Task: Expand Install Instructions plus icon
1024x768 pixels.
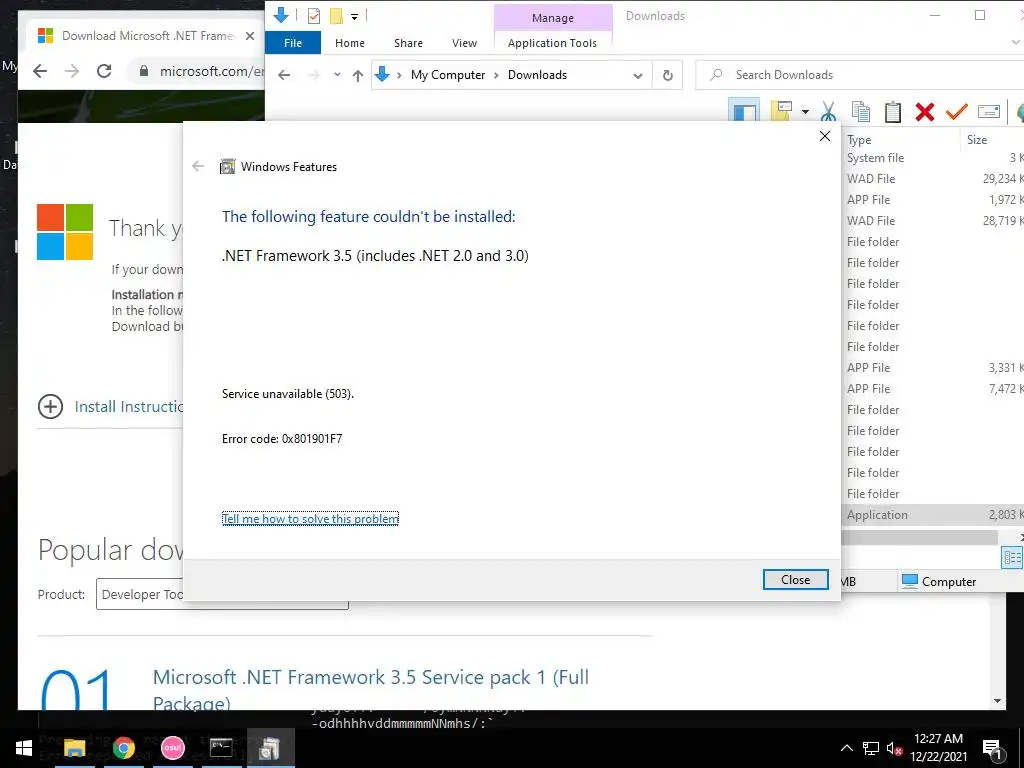Action: pyautogui.click(x=50, y=406)
